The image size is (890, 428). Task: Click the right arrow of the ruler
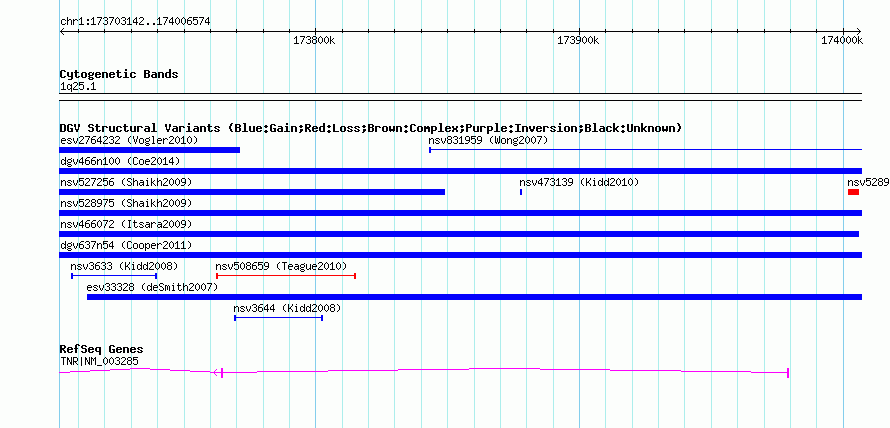(859, 31)
